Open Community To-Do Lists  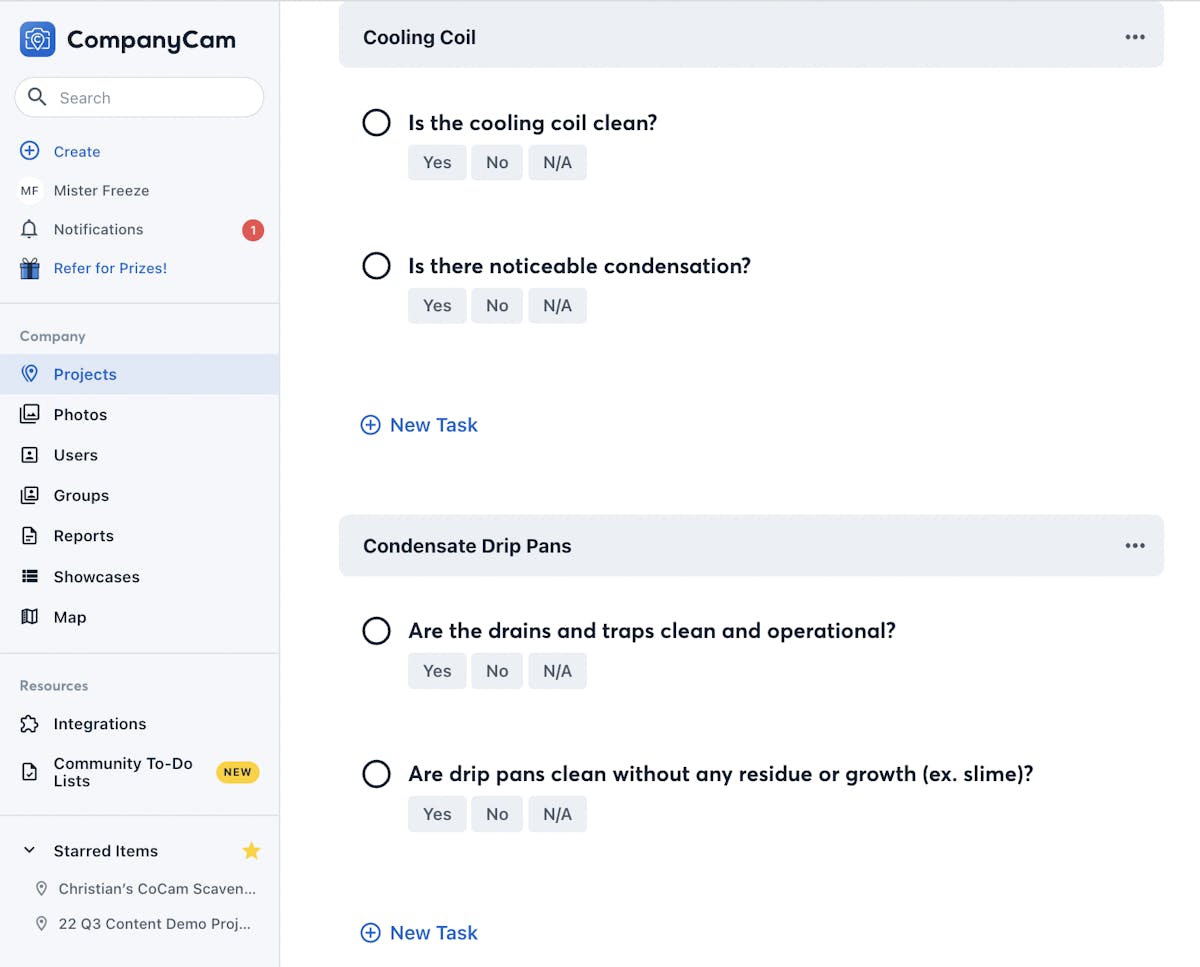tap(123, 772)
